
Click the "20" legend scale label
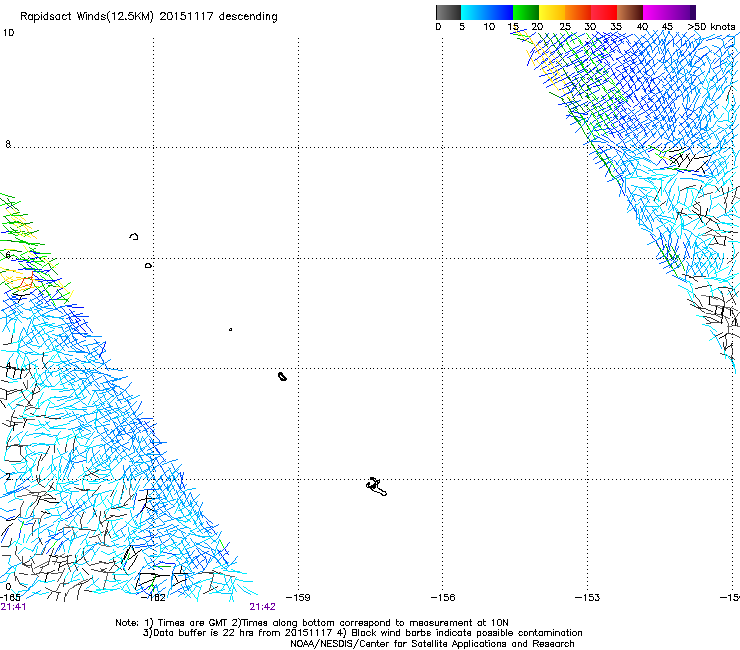click(x=537, y=27)
